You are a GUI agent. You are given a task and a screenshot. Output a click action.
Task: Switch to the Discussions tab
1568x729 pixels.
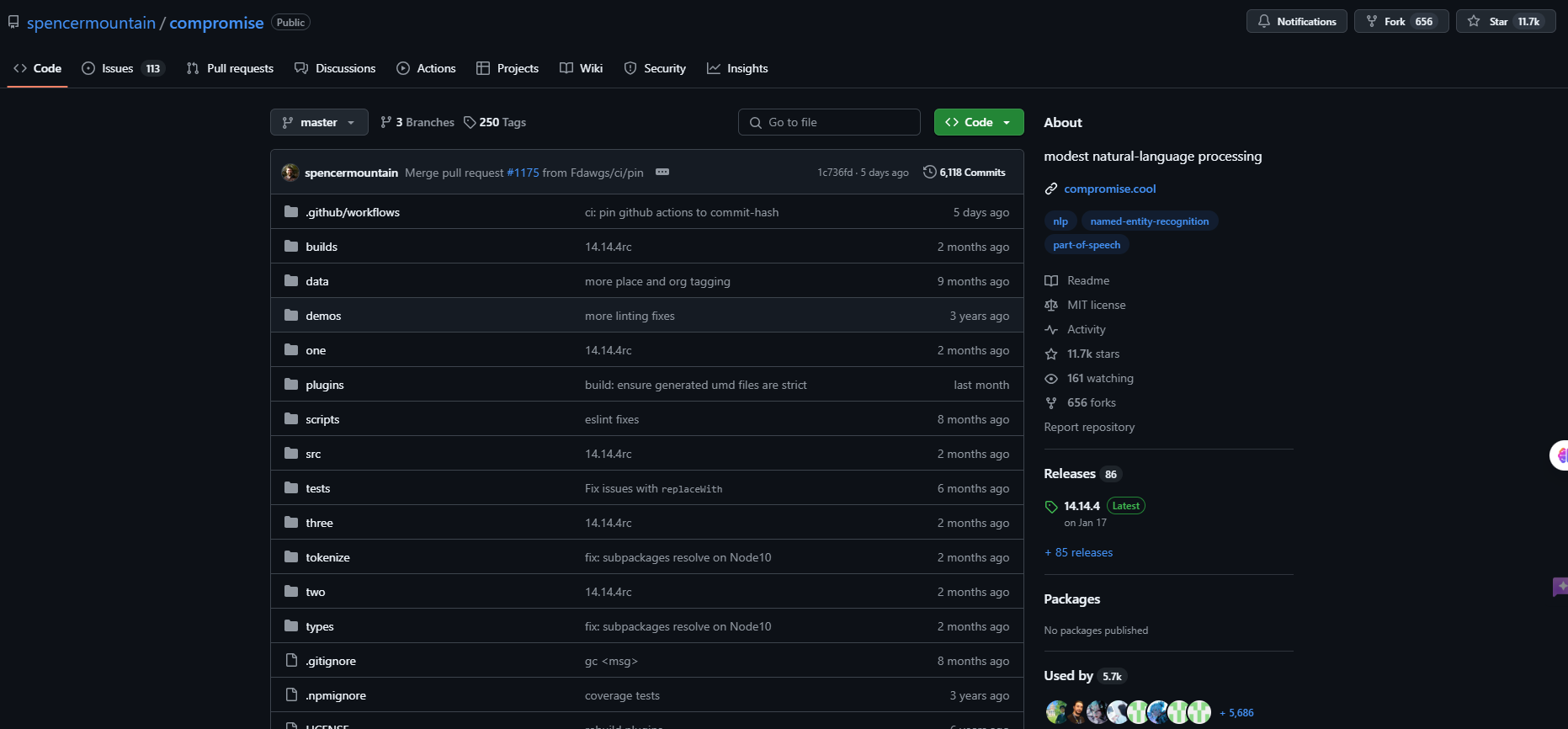(335, 68)
